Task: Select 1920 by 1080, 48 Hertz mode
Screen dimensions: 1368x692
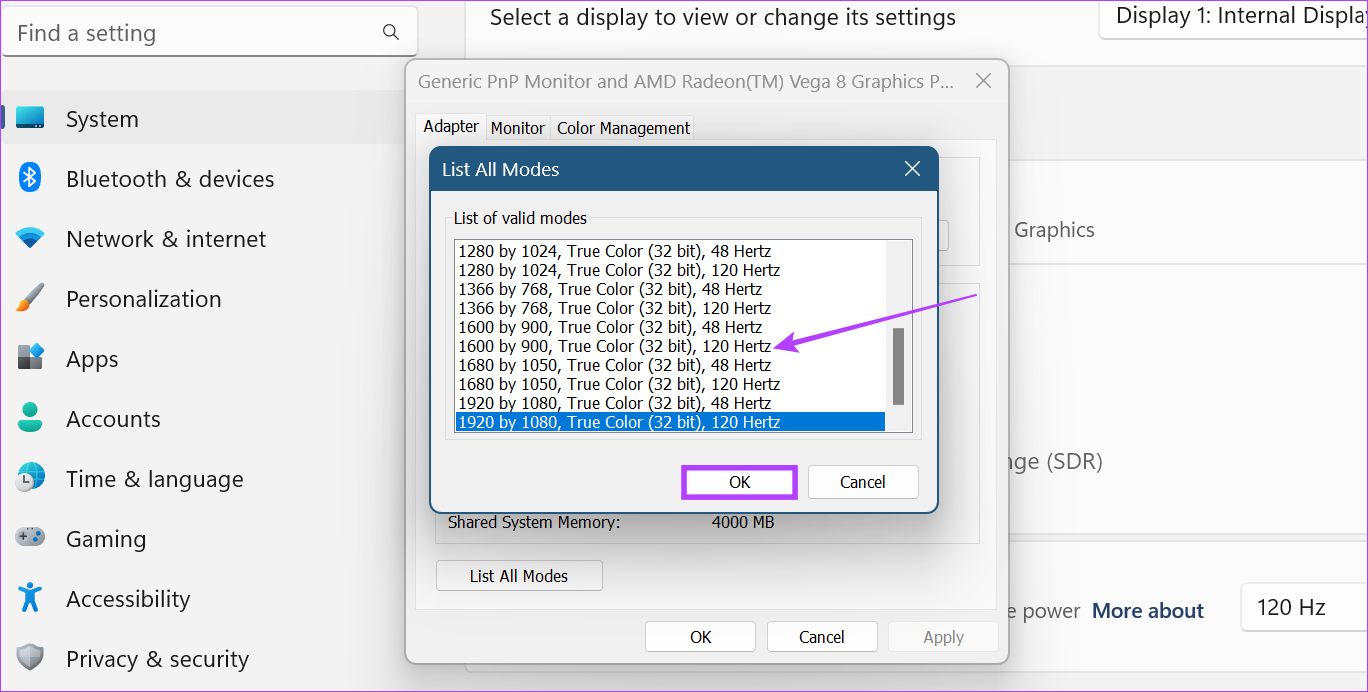Action: coord(670,403)
